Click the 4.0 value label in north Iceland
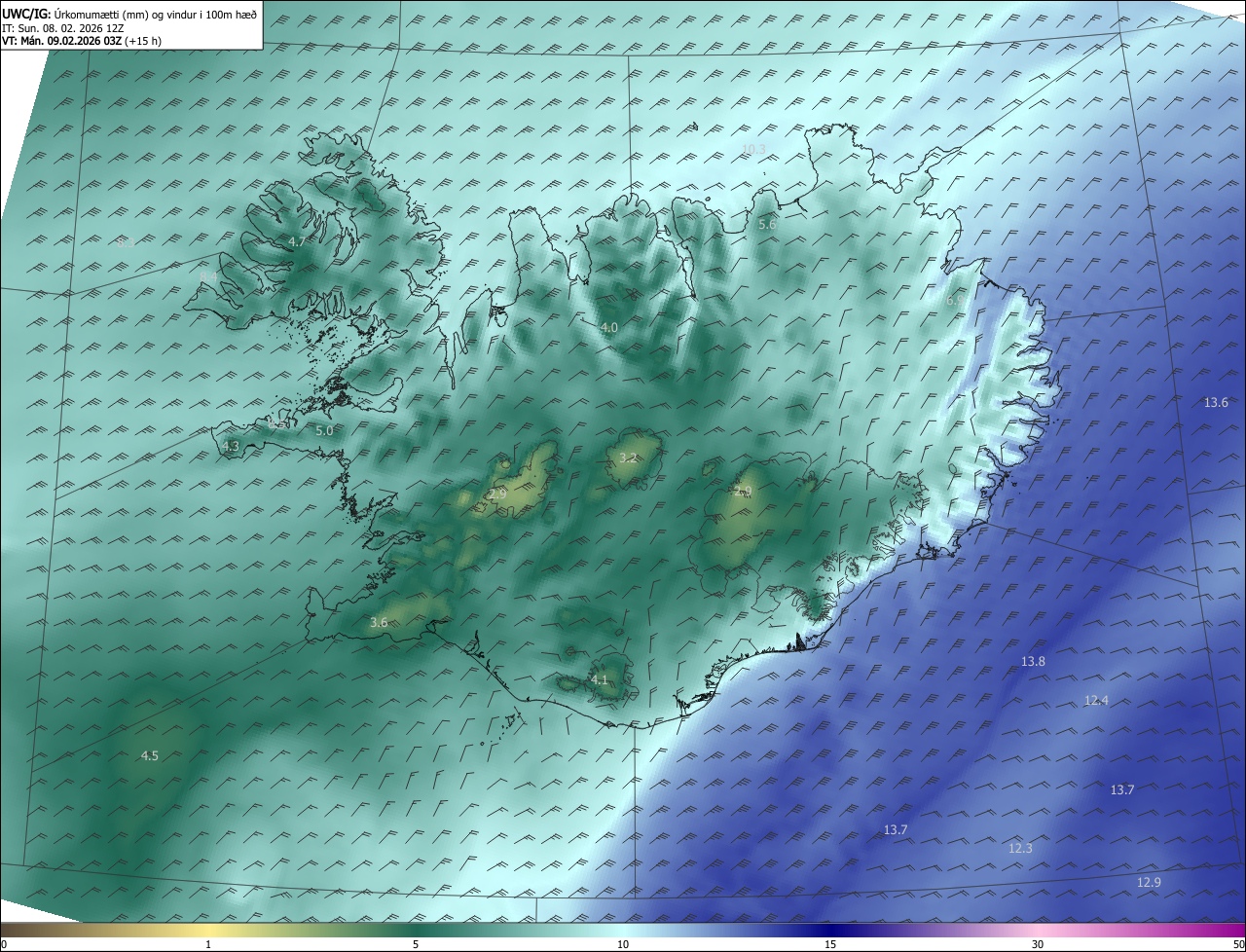This screenshot has height=952, width=1246. pos(608,328)
